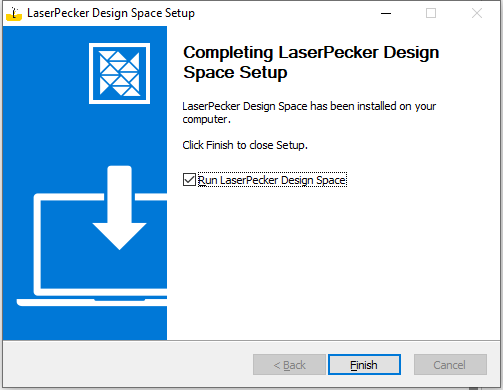Click the LaserPecker Design Space Setup title text
Image resolution: width=503 pixels, height=390 pixels.
111,13
